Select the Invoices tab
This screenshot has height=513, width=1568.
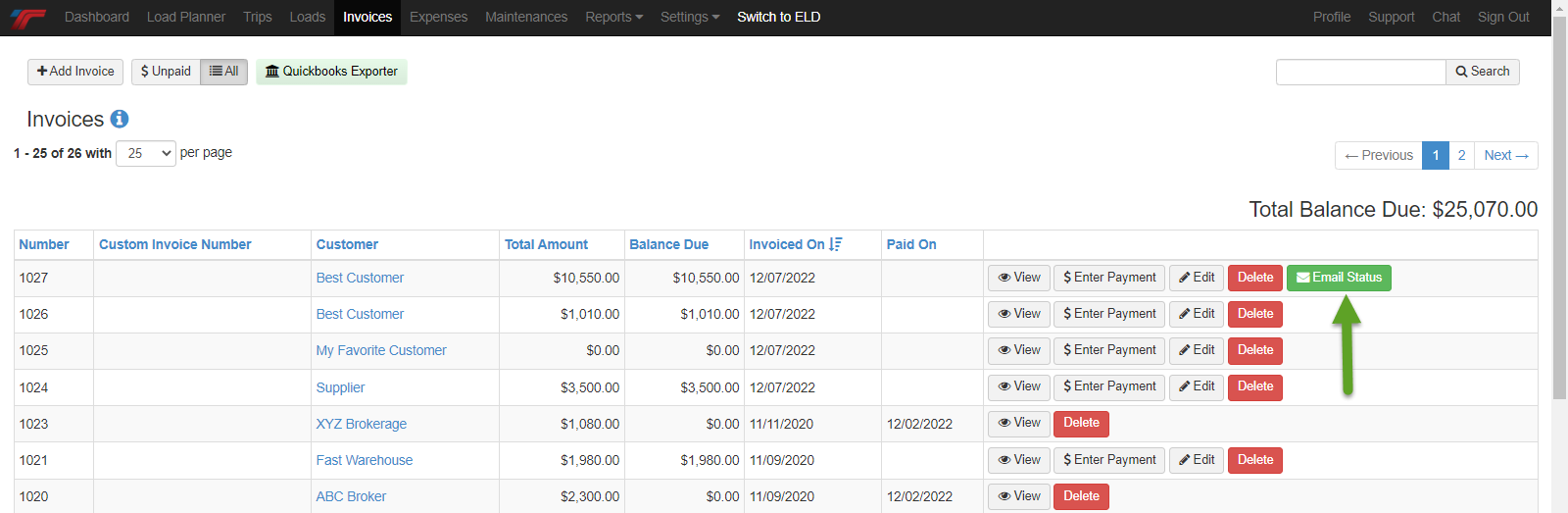click(x=367, y=17)
